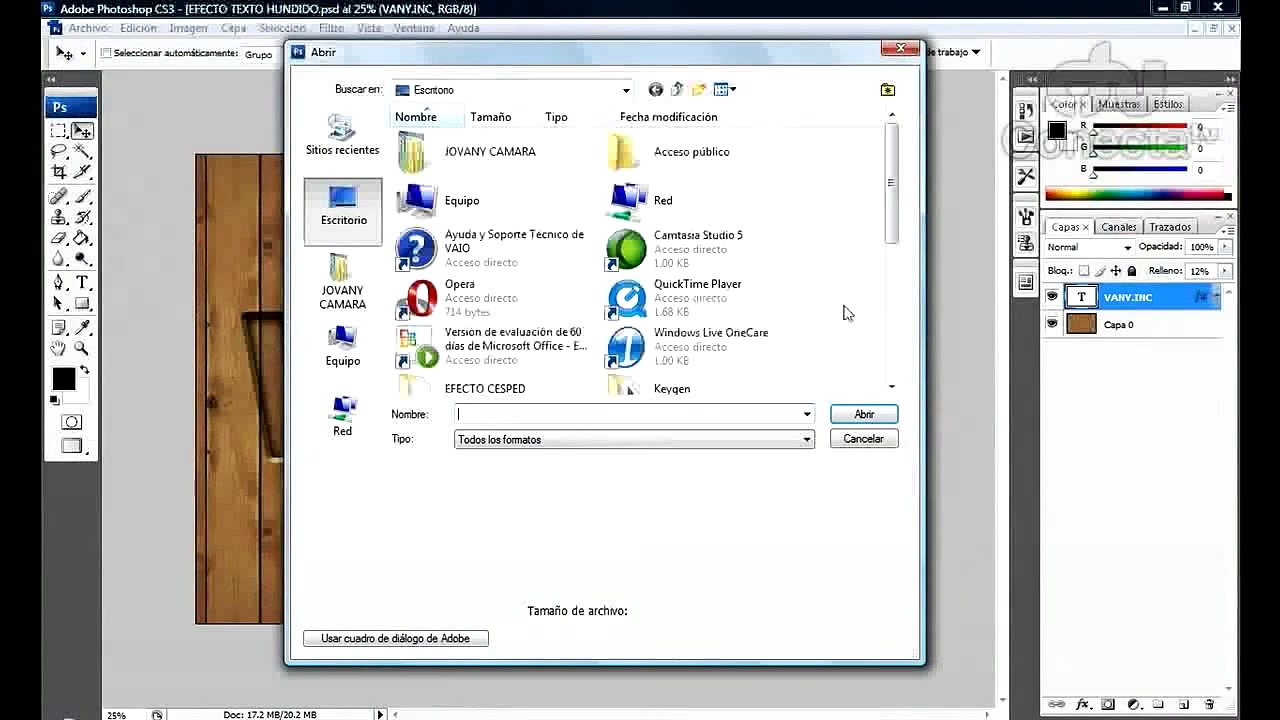Click Usar cuadro de diálogo de Adobe
The image size is (1280, 720).
click(395, 638)
